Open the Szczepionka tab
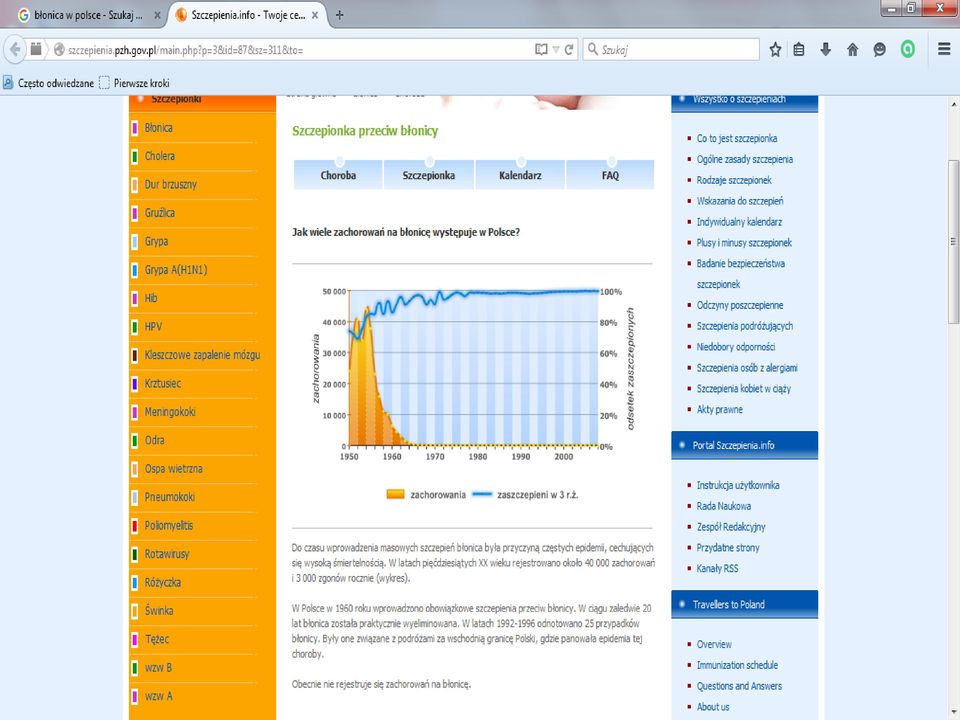 pyautogui.click(x=429, y=175)
